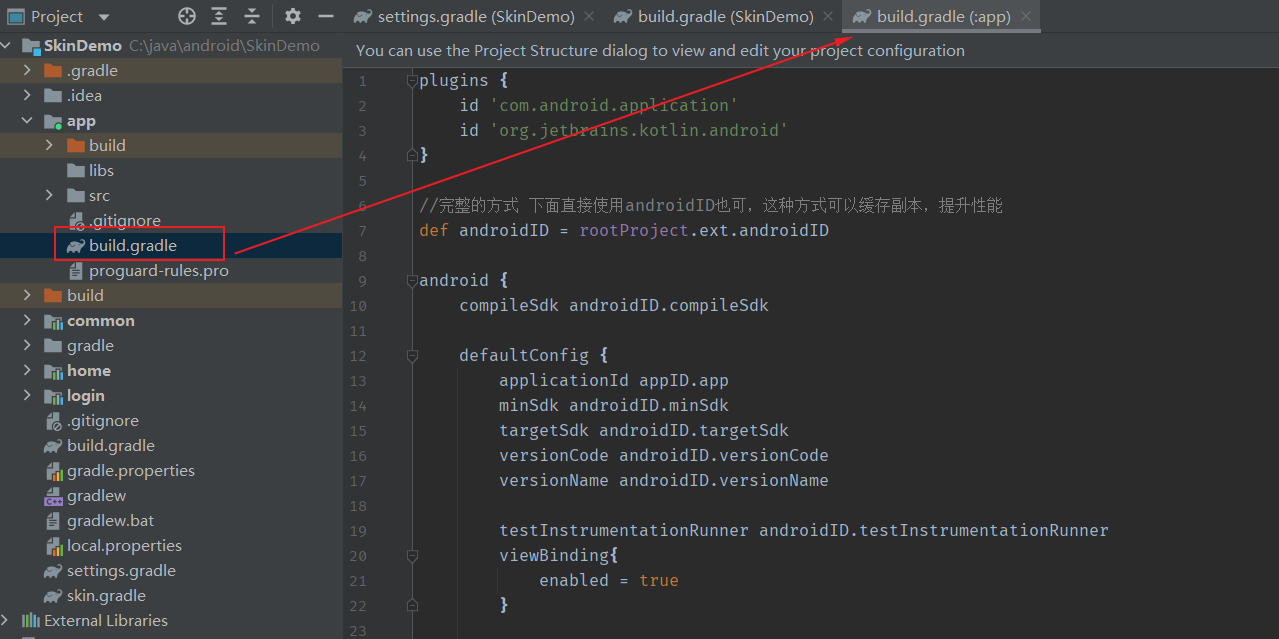1279x639 pixels.
Task: Switch to settings.gradle (SkinDemo) tab
Action: [476, 16]
